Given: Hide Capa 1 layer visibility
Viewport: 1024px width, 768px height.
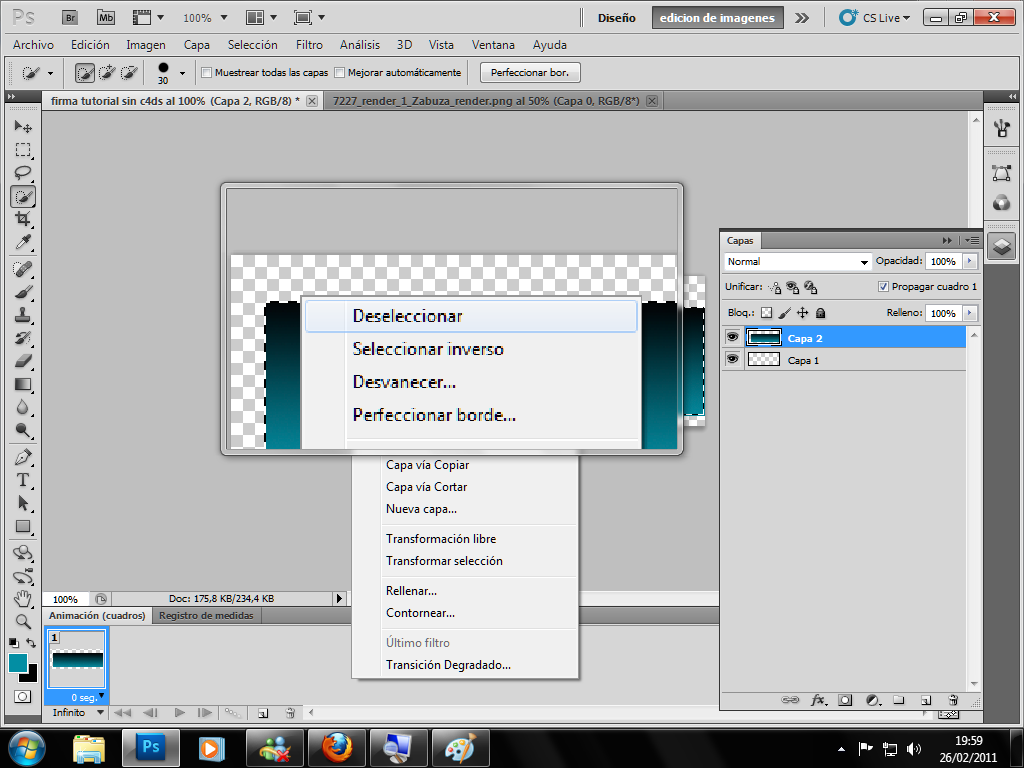Looking at the screenshot, I should (733, 359).
